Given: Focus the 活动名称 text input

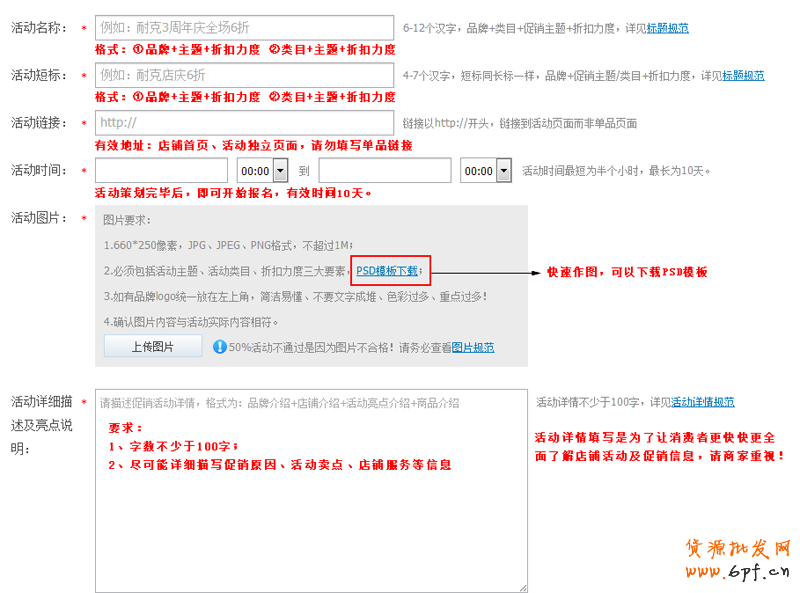Looking at the screenshot, I should [244, 28].
